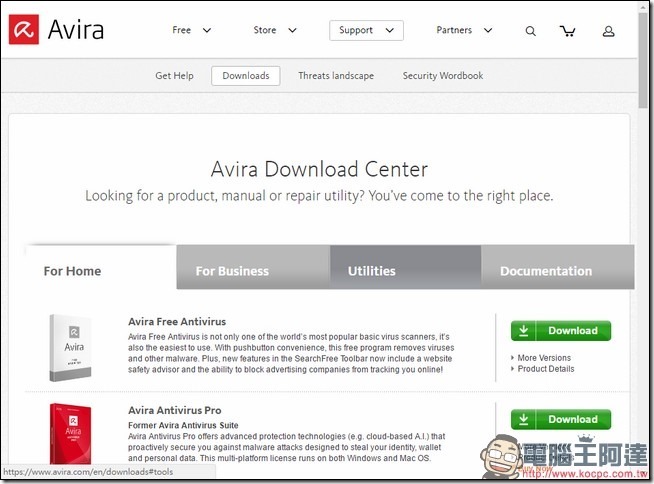Open the user account icon
Viewport: 654px width, 484px height.
pyautogui.click(x=608, y=31)
